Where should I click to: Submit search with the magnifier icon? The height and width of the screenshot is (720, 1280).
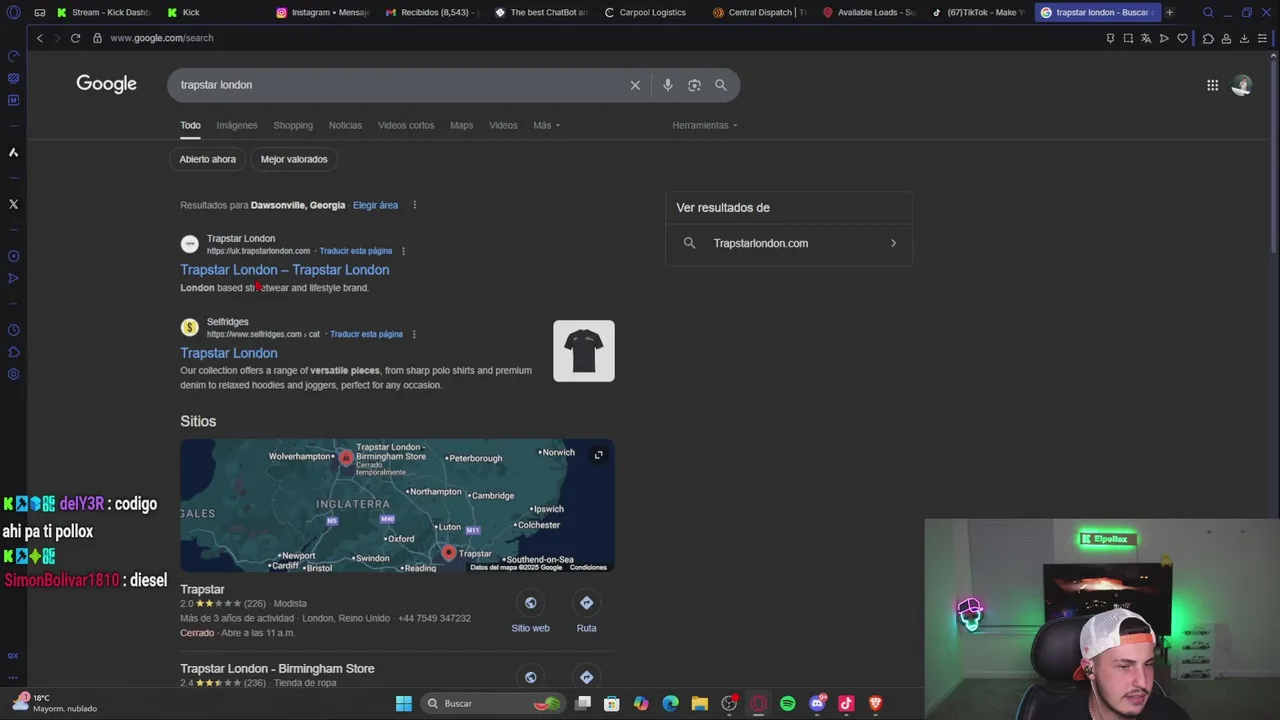coord(720,85)
